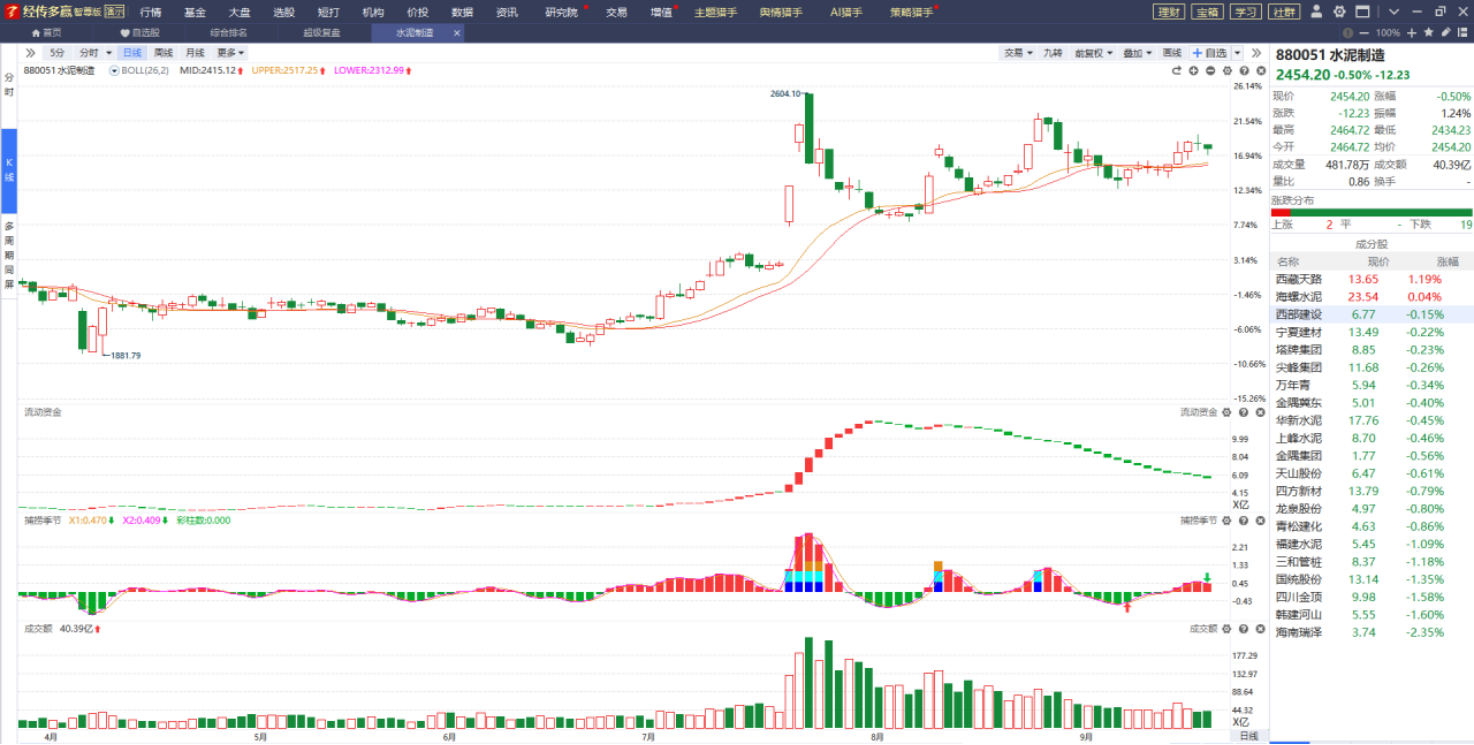Screen dimensions: 1474x745
Task: Open the 前复权 adjustment dropdown
Action: 1092,53
